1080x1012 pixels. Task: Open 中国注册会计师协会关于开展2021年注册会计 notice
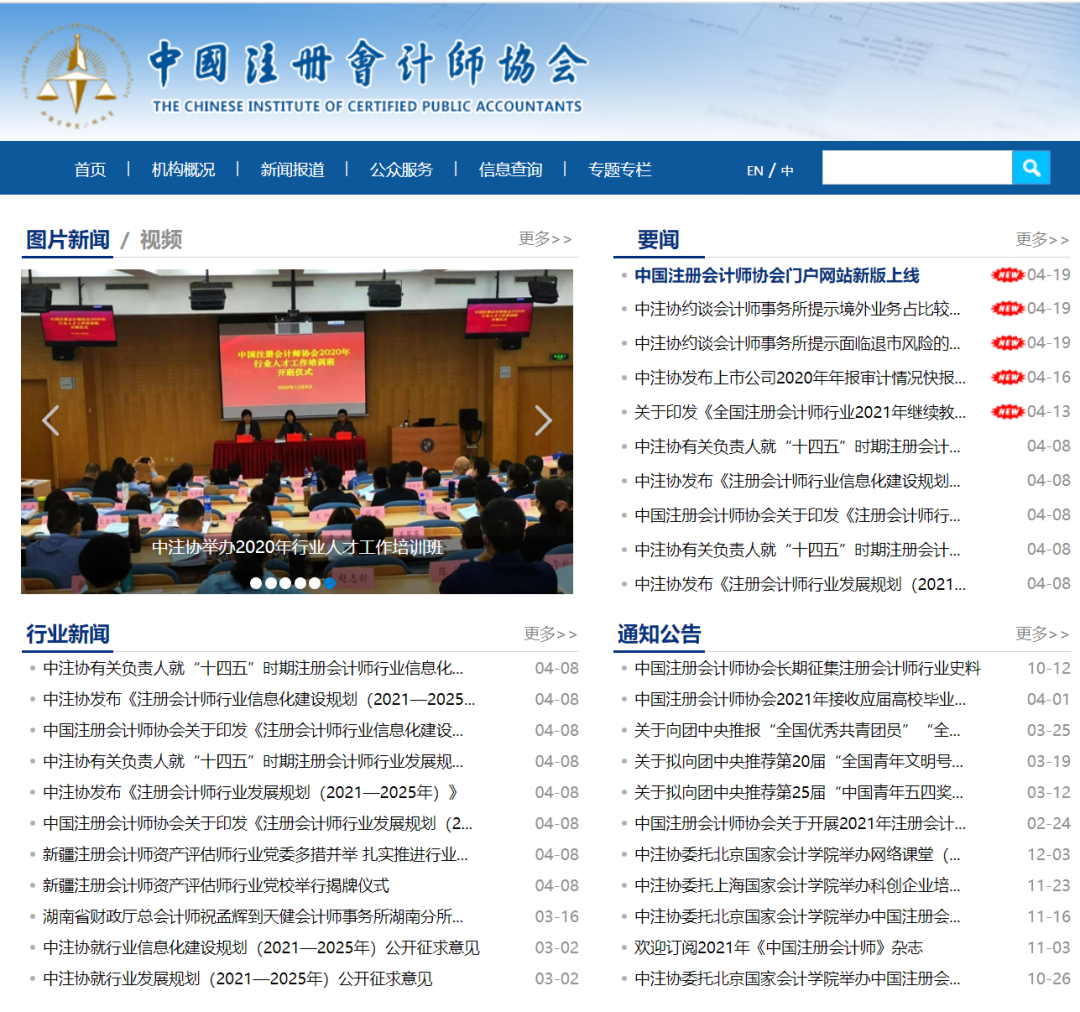(800, 823)
